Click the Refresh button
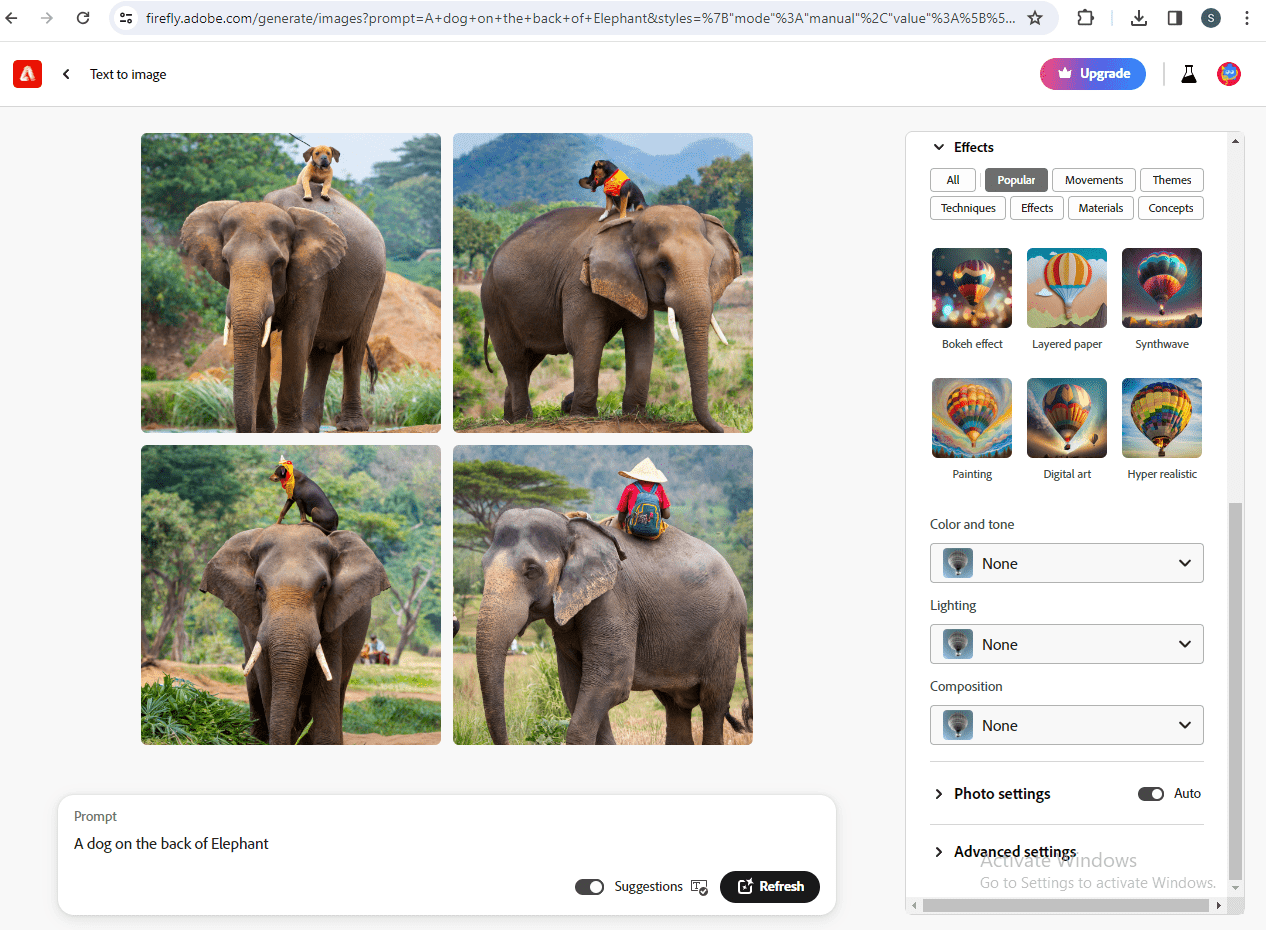This screenshot has height=930, width=1266. (x=770, y=887)
